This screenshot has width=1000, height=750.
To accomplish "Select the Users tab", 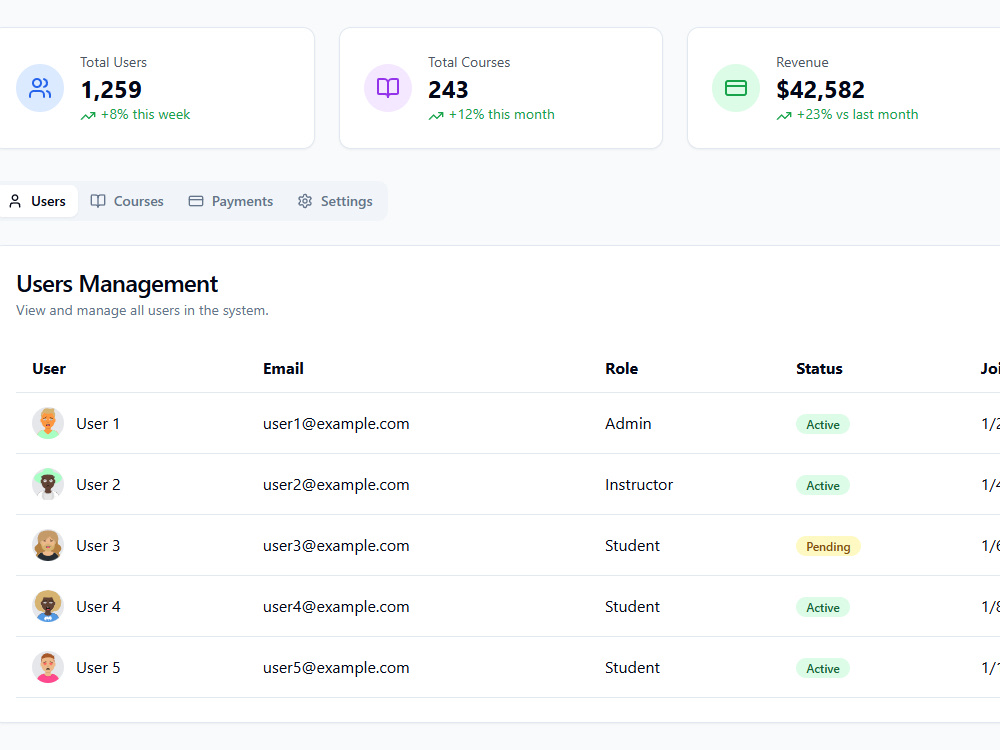I will 38,201.
